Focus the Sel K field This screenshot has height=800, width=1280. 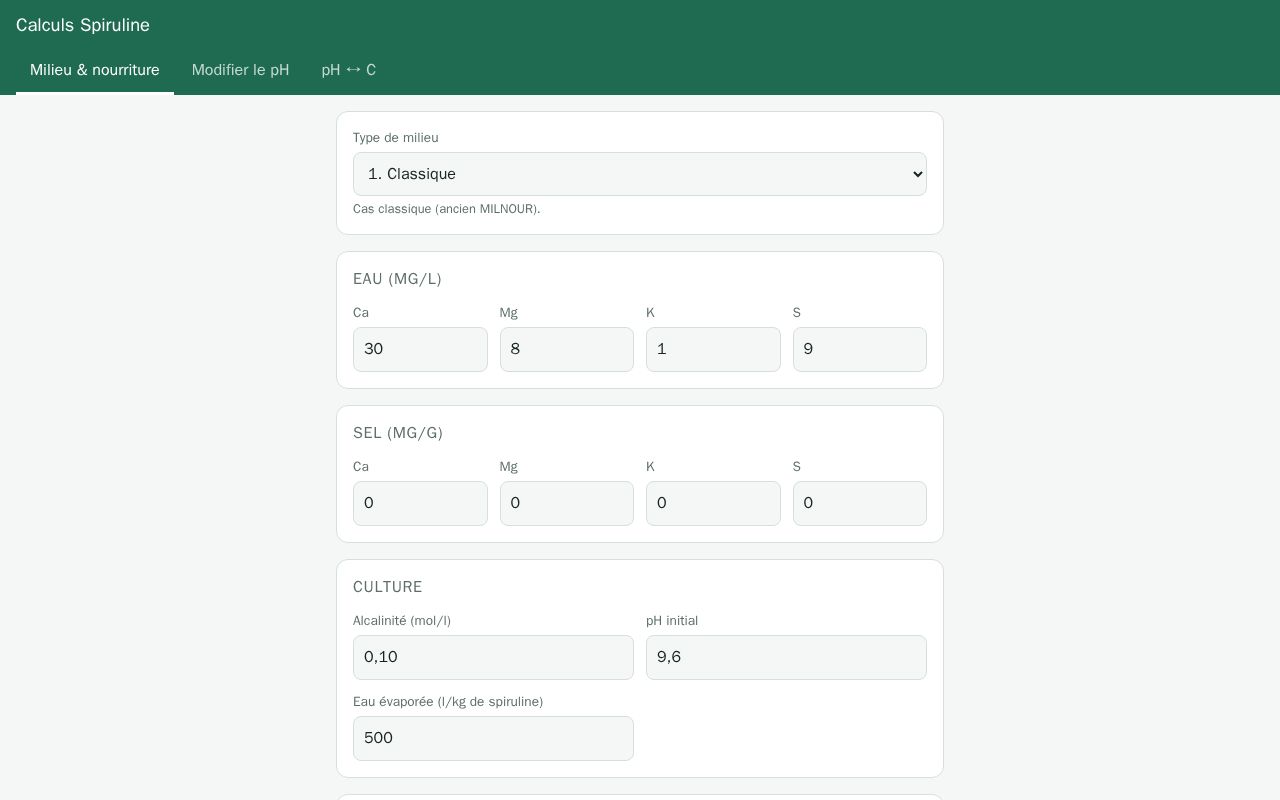pyautogui.click(x=713, y=503)
